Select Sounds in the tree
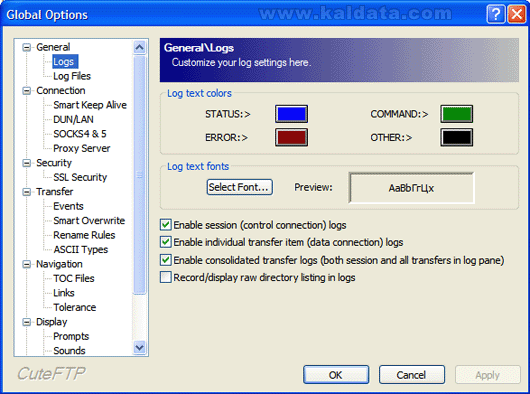The width and height of the screenshot is (530, 394). pyautogui.click(x=69, y=351)
